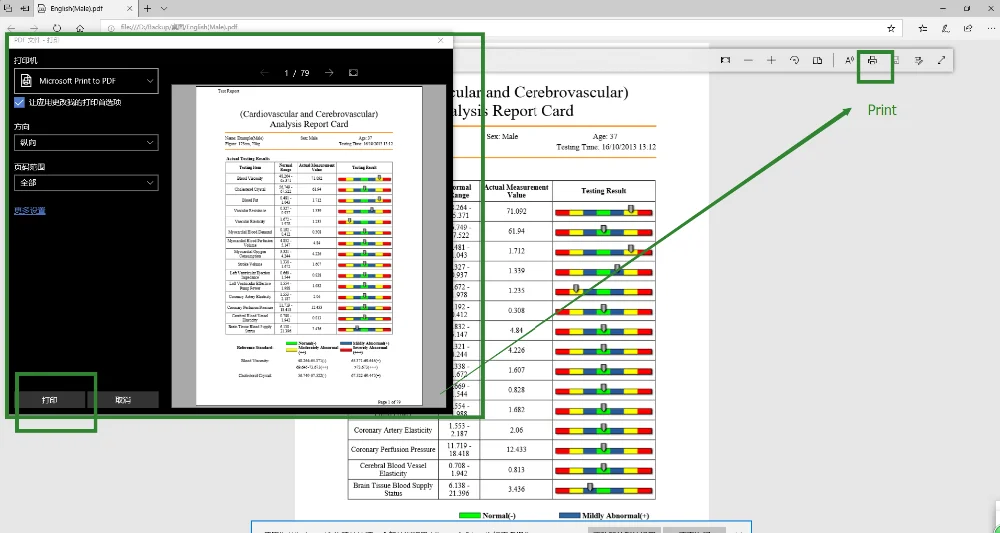Open the Microsoft Print to PDF printer dropdown
1000x533 pixels.
pyautogui.click(x=85, y=81)
